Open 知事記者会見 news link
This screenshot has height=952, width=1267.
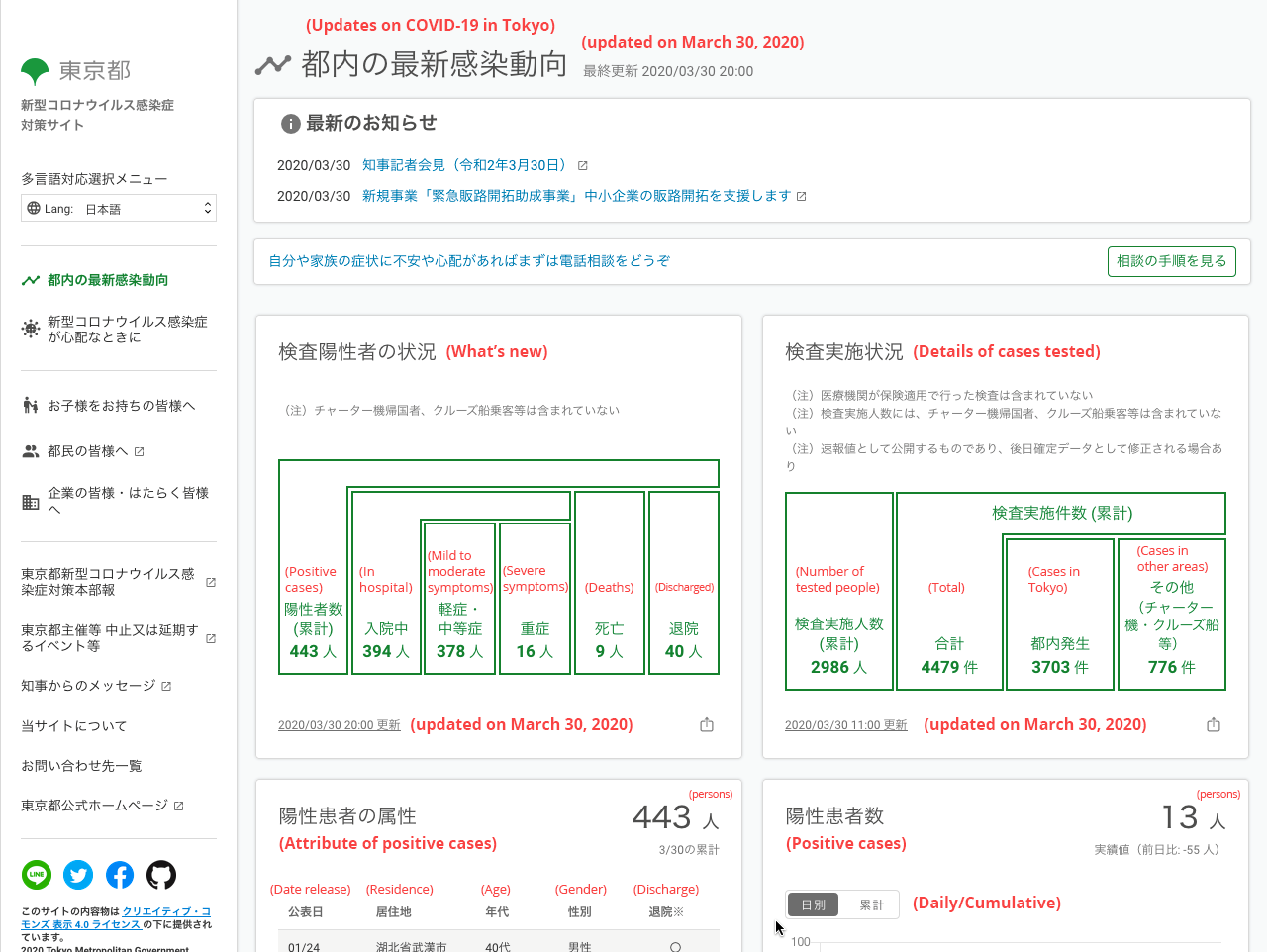tap(465, 166)
